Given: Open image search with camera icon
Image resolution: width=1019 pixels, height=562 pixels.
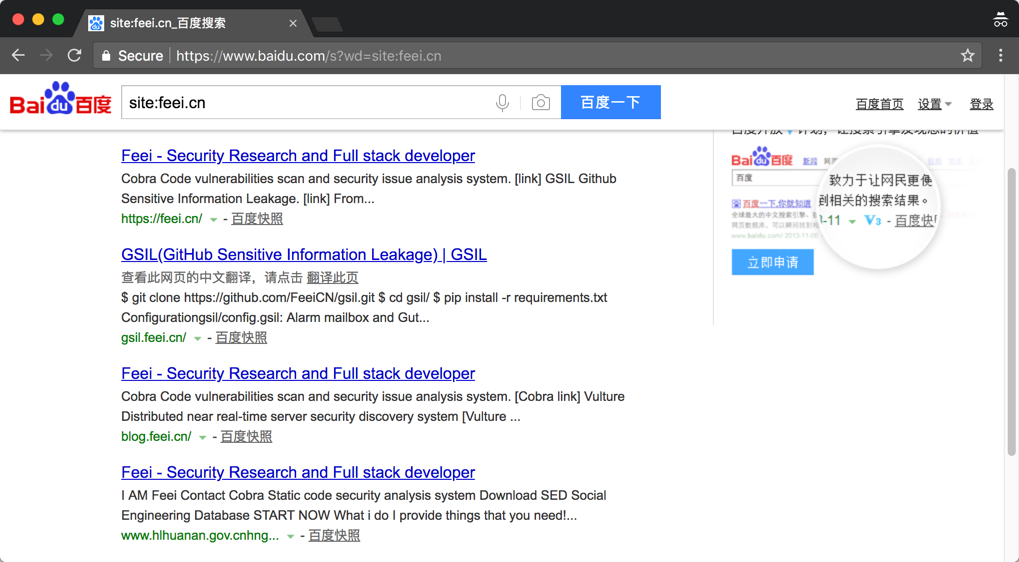Looking at the screenshot, I should (540, 103).
